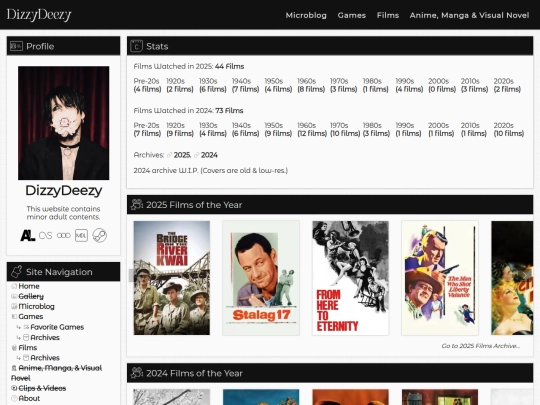Click the 2024 row '1960s (12 films)' stat
Image resolution: width=540 pixels, height=405 pixels.
click(x=312, y=129)
